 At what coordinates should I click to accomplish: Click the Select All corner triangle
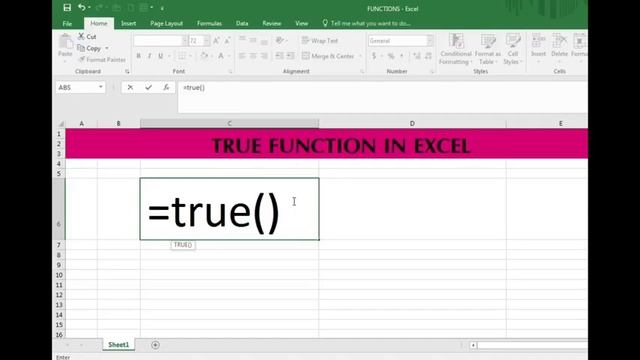[61, 124]
